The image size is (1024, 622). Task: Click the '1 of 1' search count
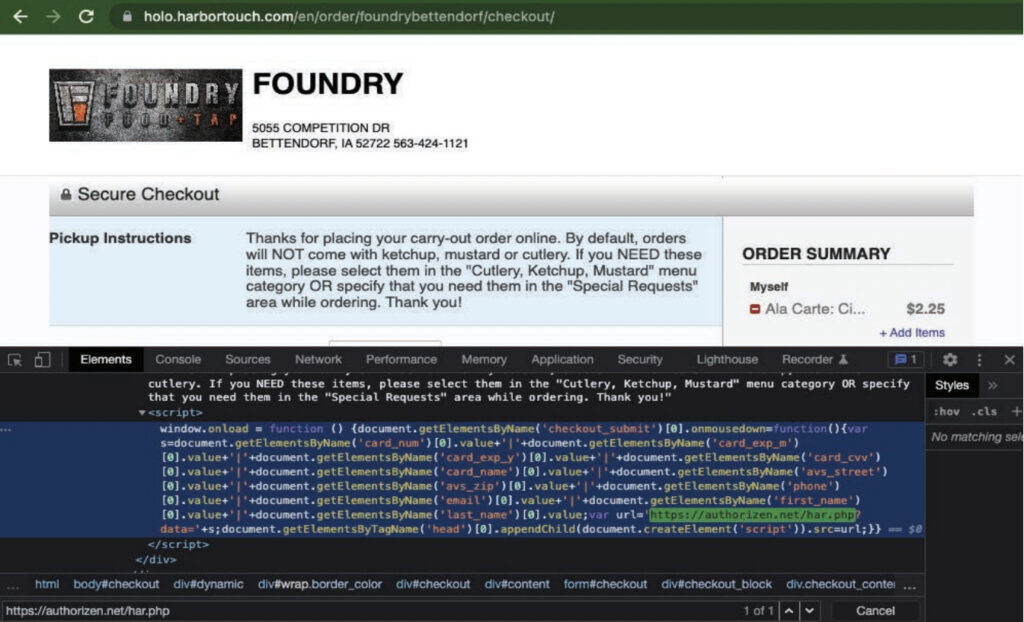(758, 611)
